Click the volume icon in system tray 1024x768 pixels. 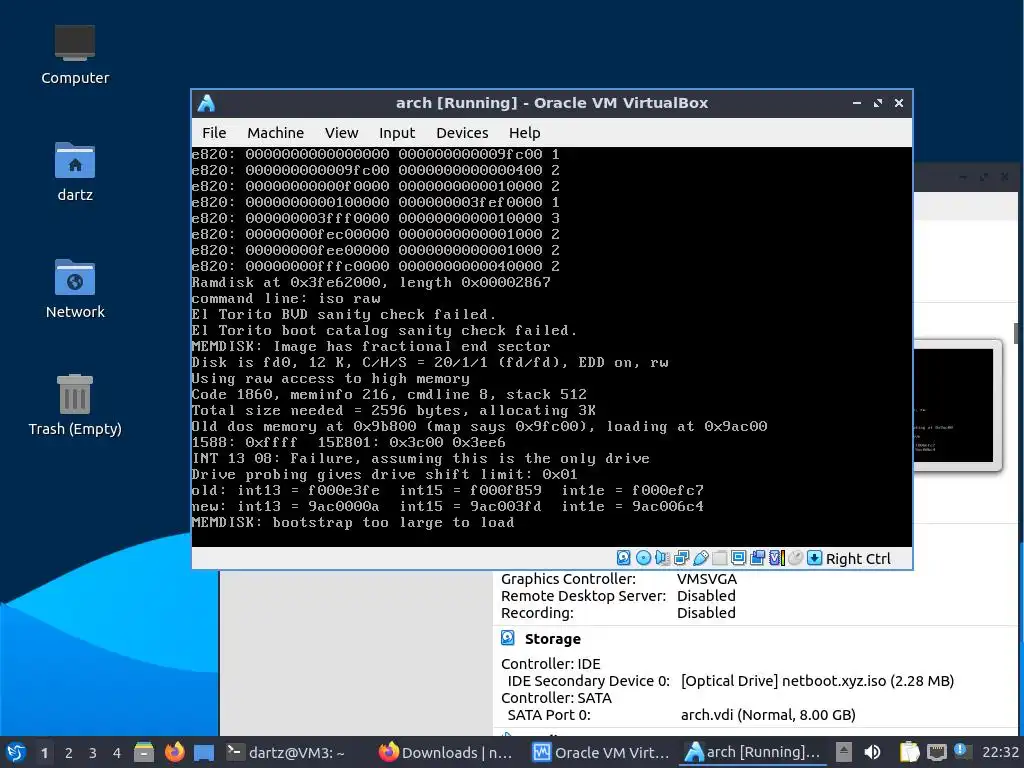pyautogui.click(x=872, y=752)
